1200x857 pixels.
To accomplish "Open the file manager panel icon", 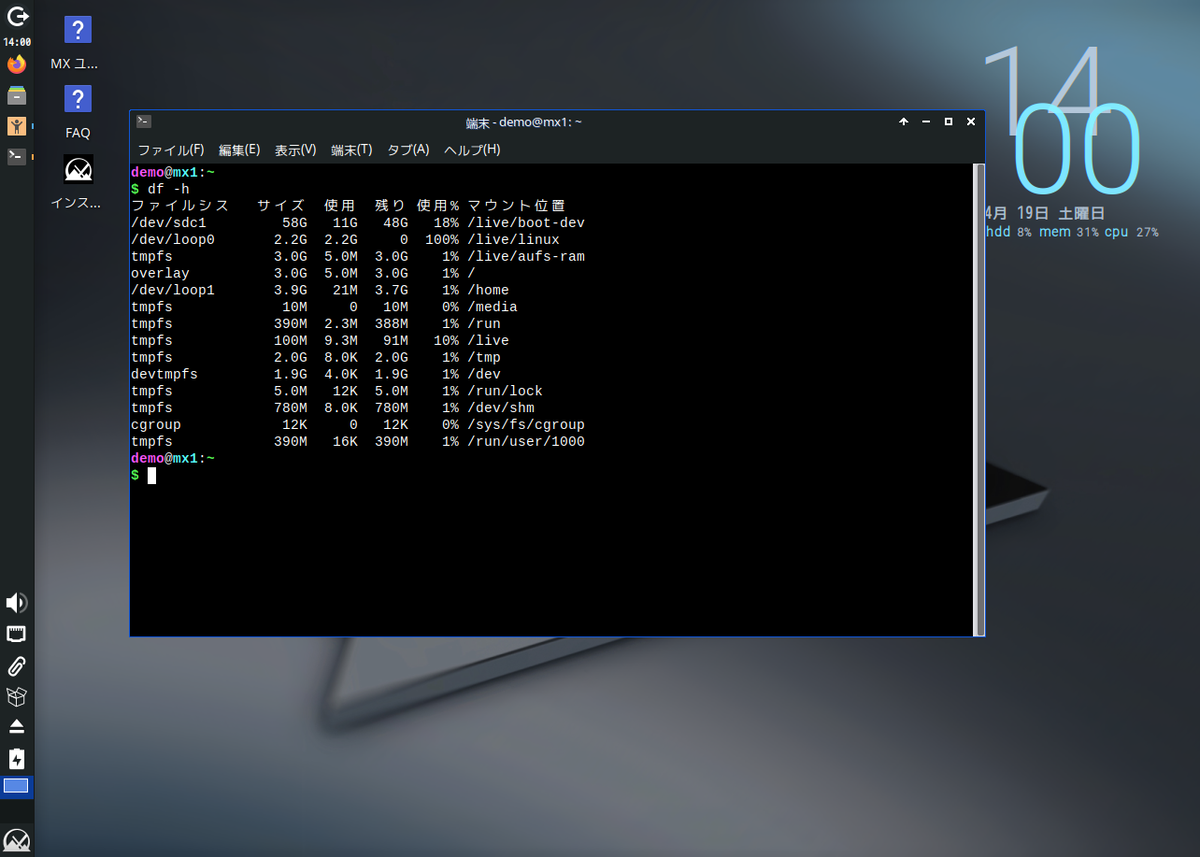I will click(x=17, y=97).
